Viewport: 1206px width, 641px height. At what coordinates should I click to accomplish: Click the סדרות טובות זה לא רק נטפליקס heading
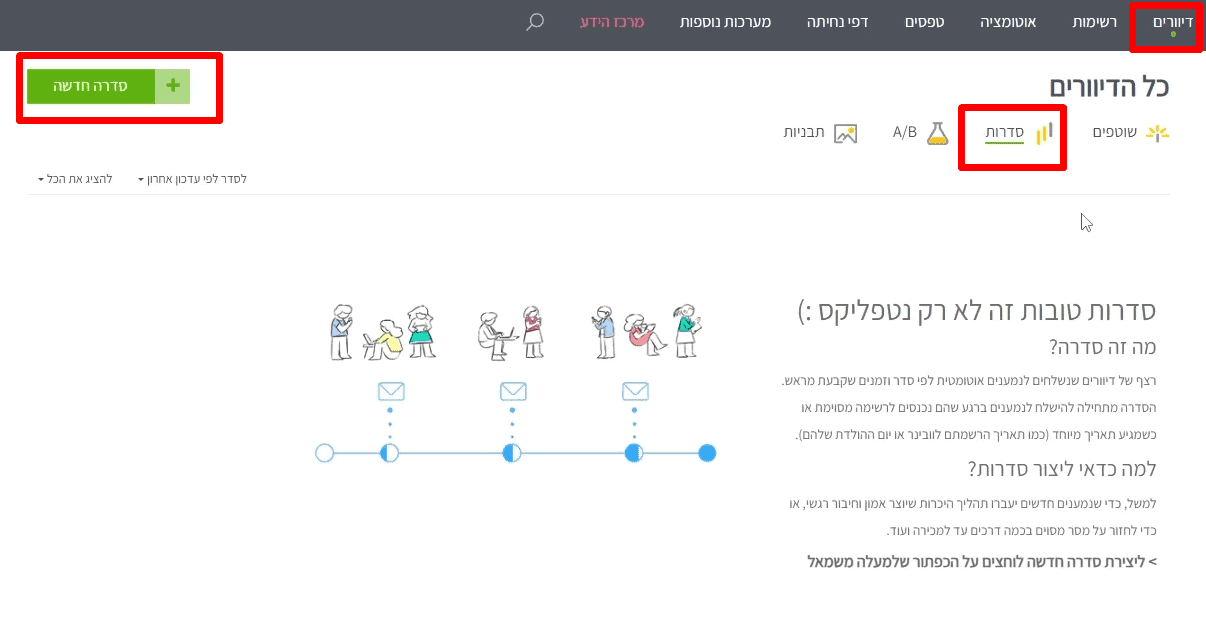click(x=978, y=311)
